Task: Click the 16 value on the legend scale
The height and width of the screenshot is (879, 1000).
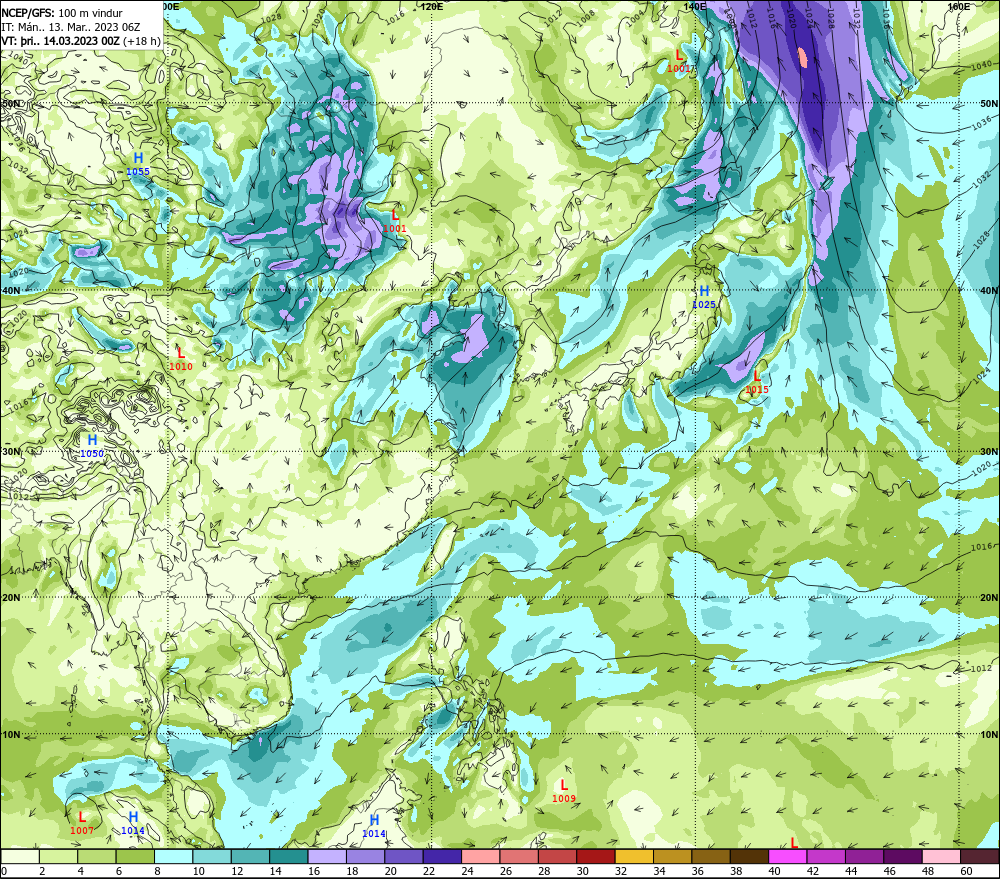Action: 314,871
